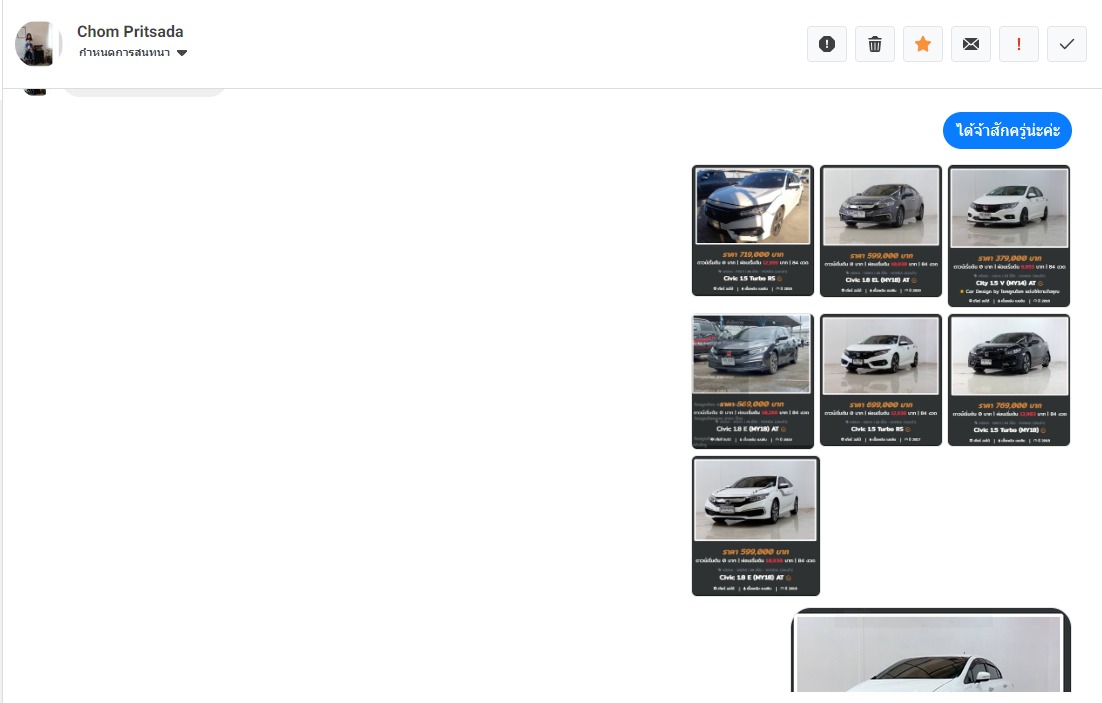Viewport: 1102px width, 703px height.
Task: Delete conversation using trash can icon
Action: pos(874,44)
